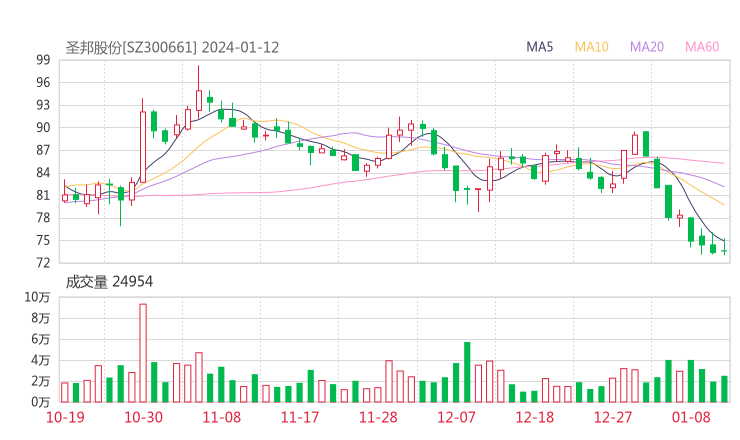740x440 pixels.
Task: Click the 81 price axis label
Action: click(x=43, y=195)
